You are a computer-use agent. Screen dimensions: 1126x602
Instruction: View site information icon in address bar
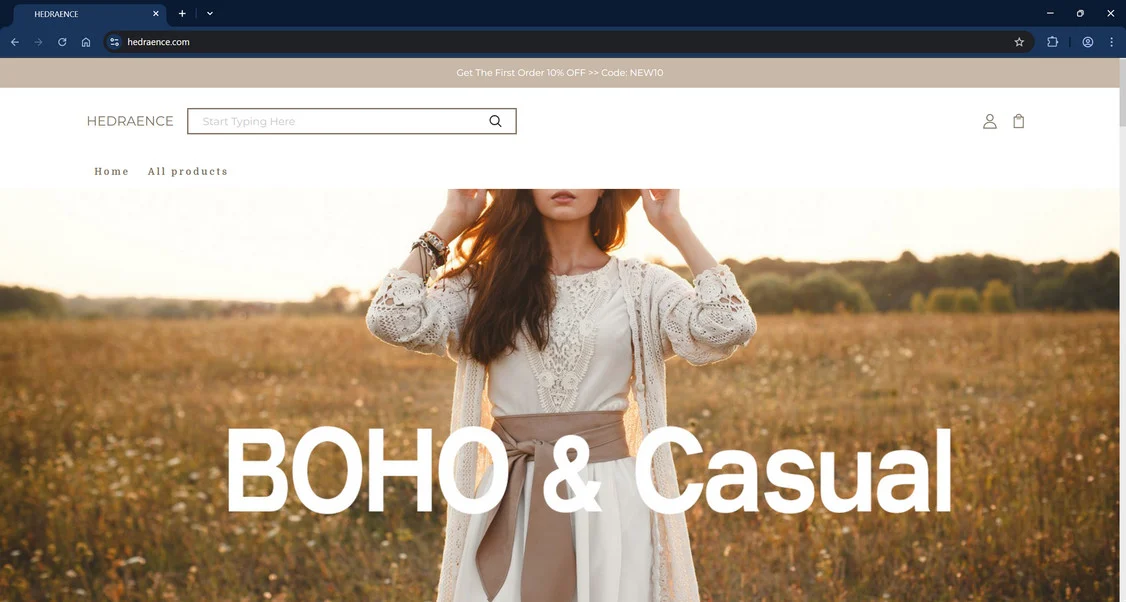coord(114,42)
